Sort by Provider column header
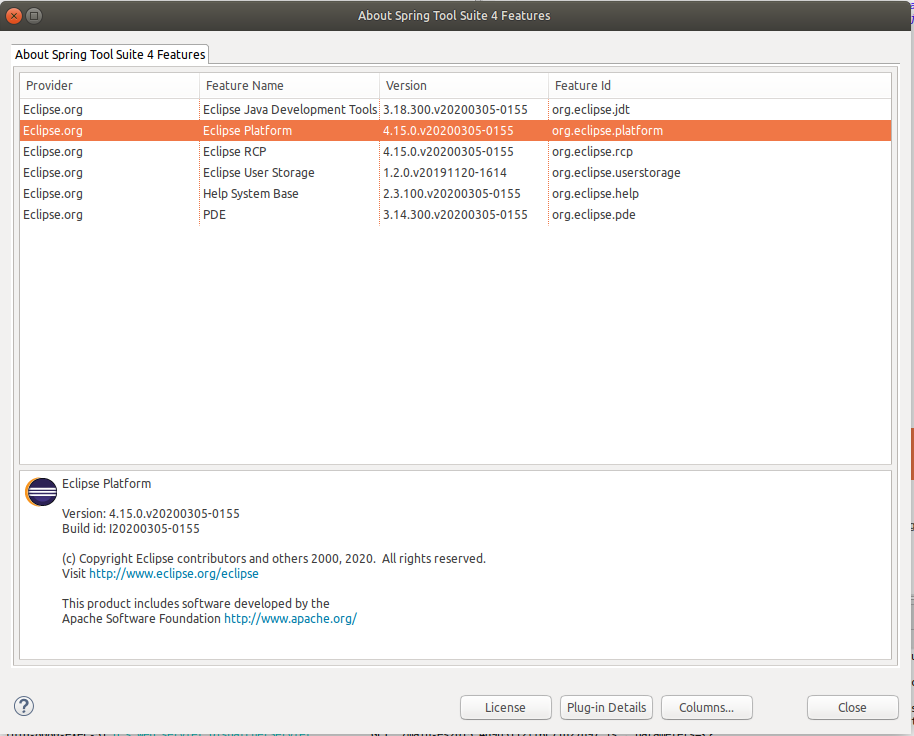The image size is (914, 736). [110, 86]
